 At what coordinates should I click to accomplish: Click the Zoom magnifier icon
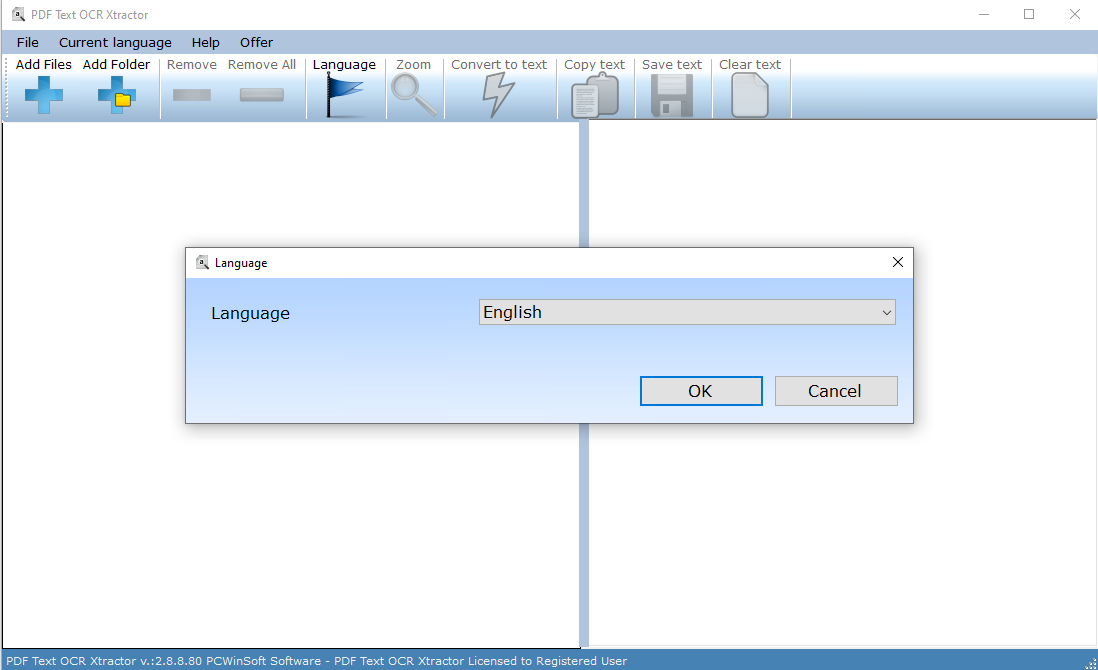click(x=414, y=96)
